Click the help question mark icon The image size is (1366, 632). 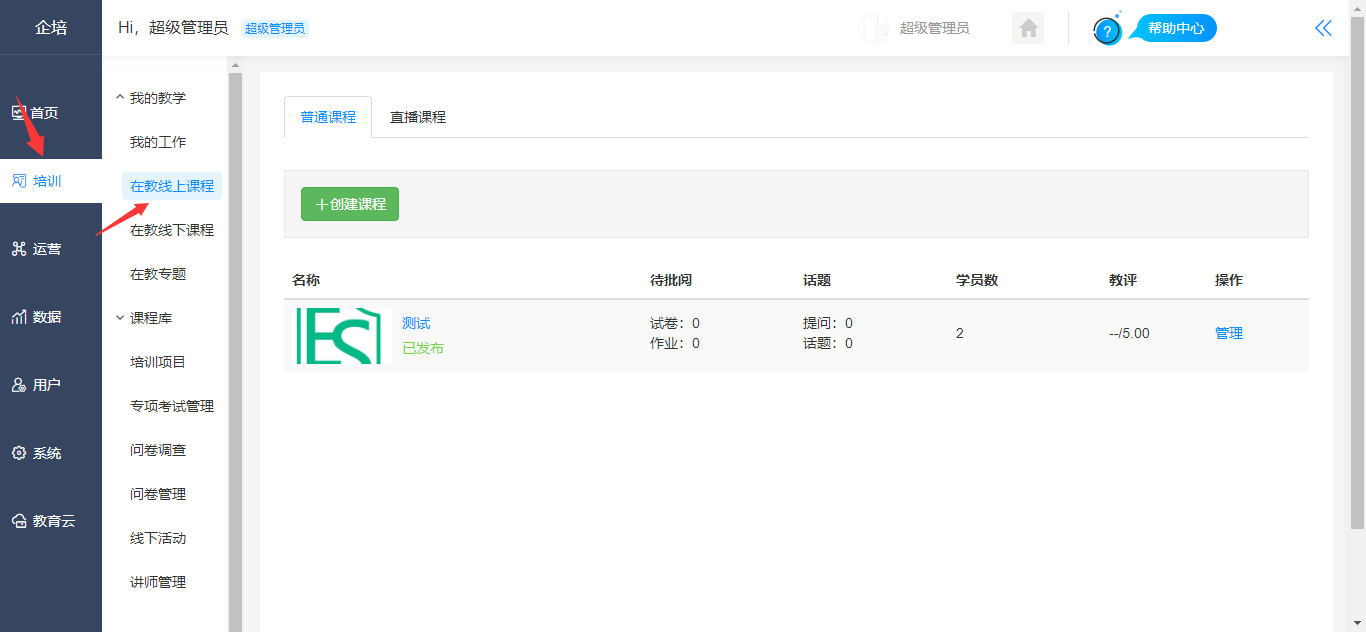pyautogui.click(x=1107, y=31)
